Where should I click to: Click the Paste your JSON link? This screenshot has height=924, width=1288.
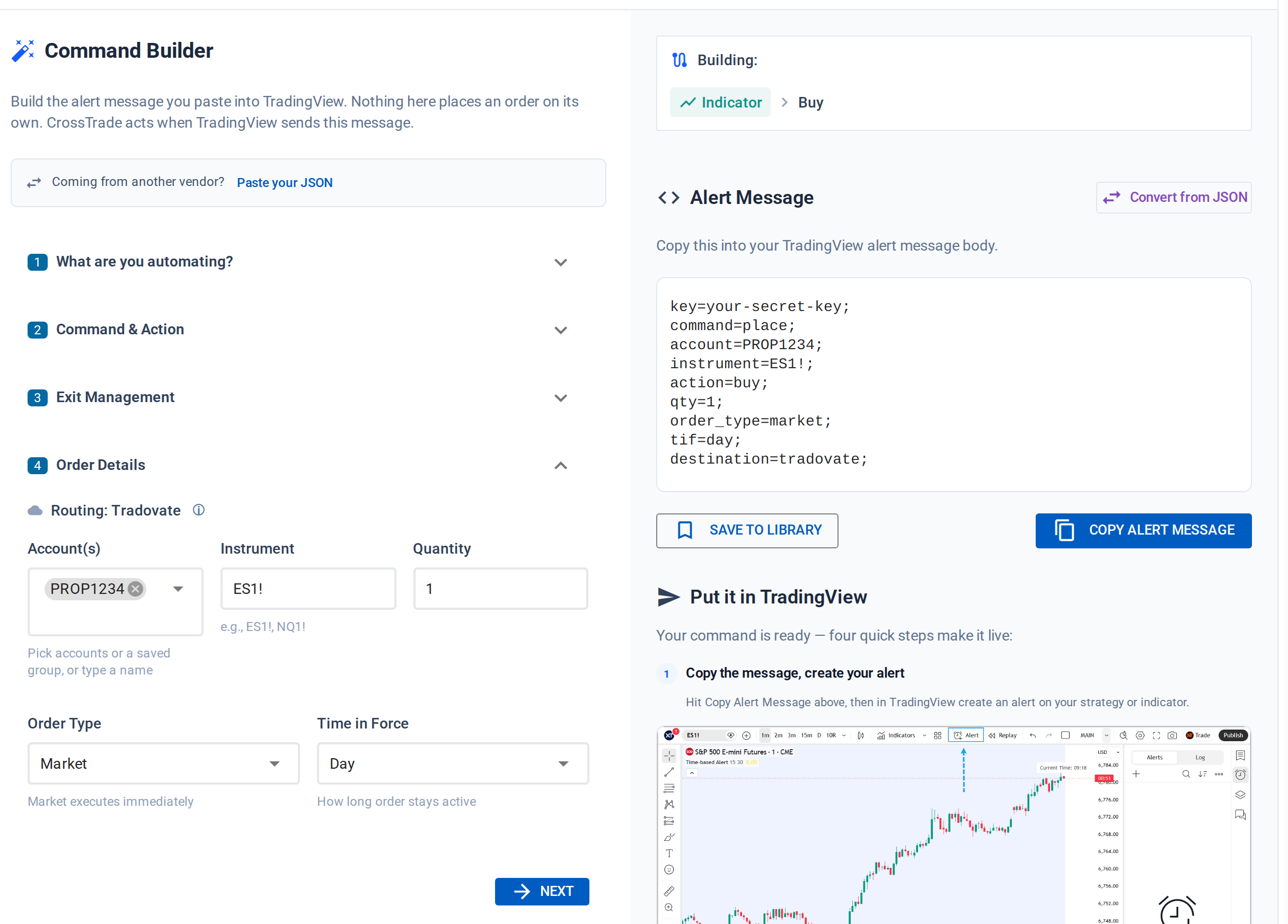pyautogui.click(x=285, y=183)
